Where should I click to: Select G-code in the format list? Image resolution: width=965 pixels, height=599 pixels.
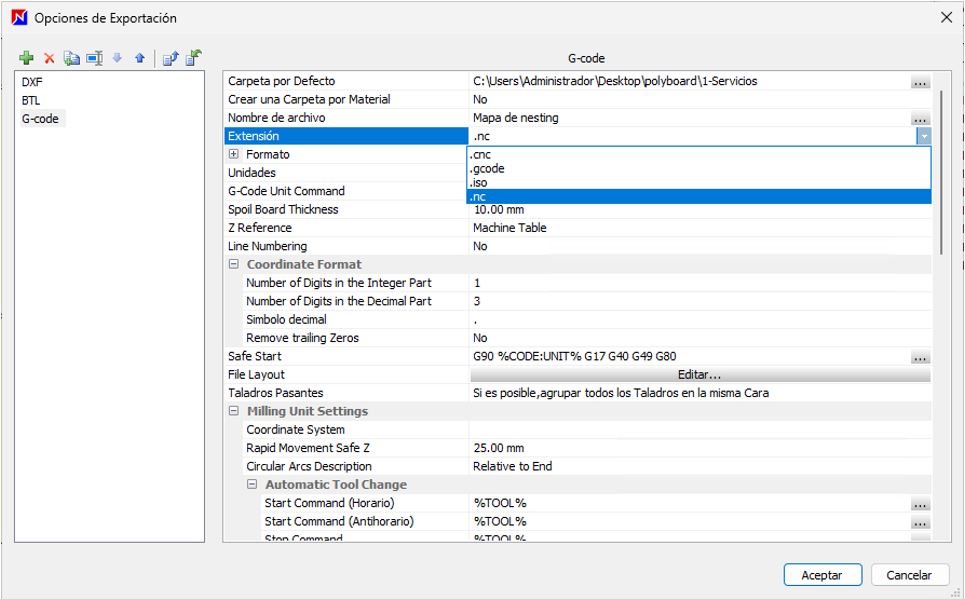[x=41, y=118]
